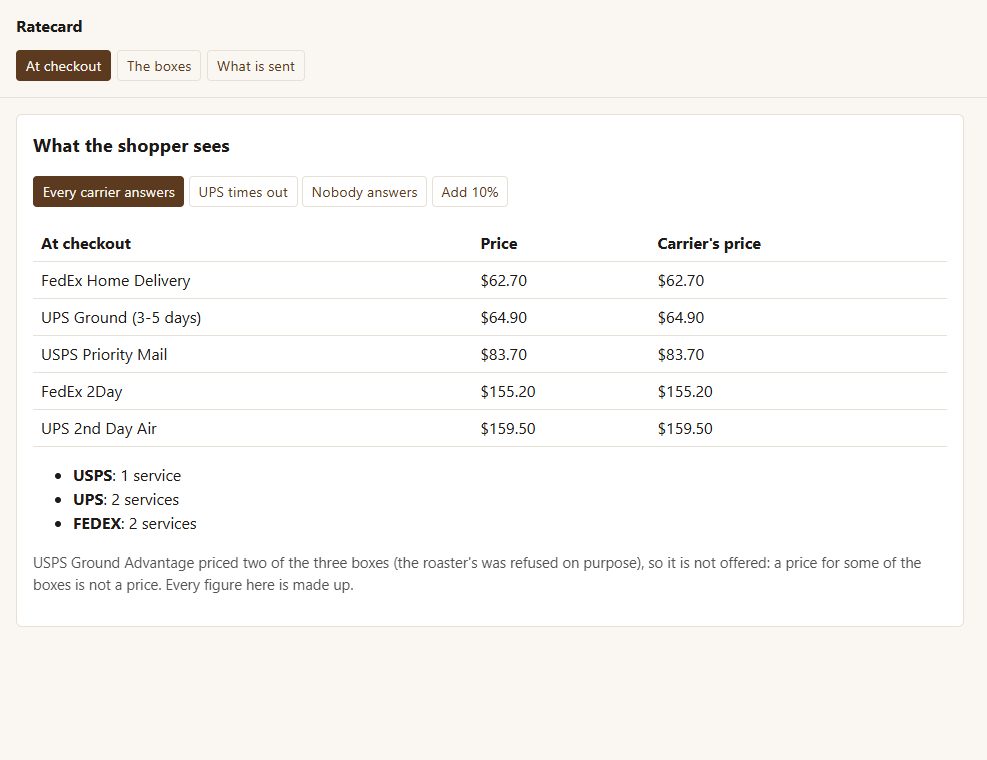Click UPS 2nd Day Air's Price value $159.50
The image size is (987, 760).
click(x=508, y=429)
